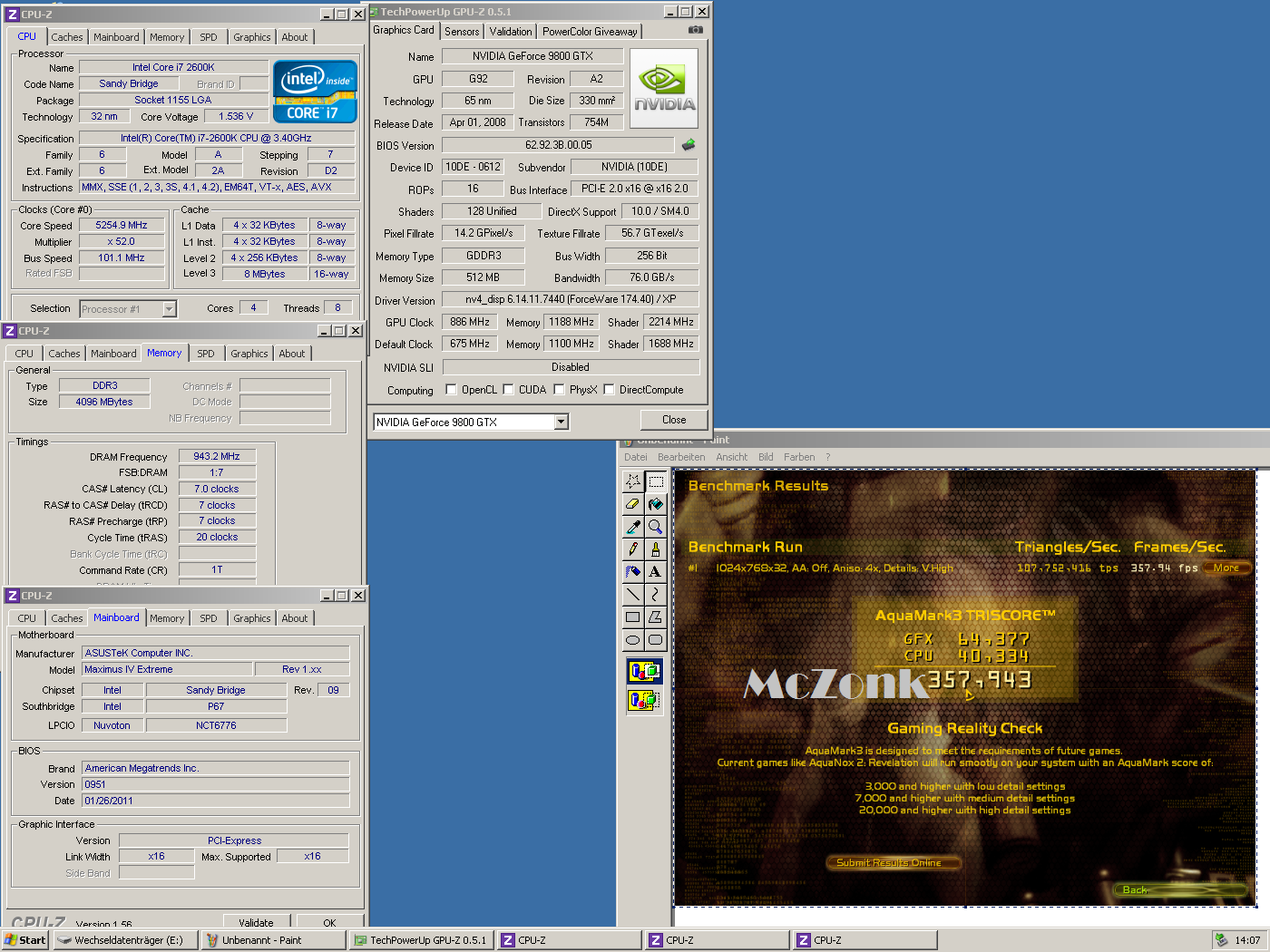Viewport: 1270px width, 952px height.
Task: Select the Curve tool in Paint
Action: coord(655,595)
